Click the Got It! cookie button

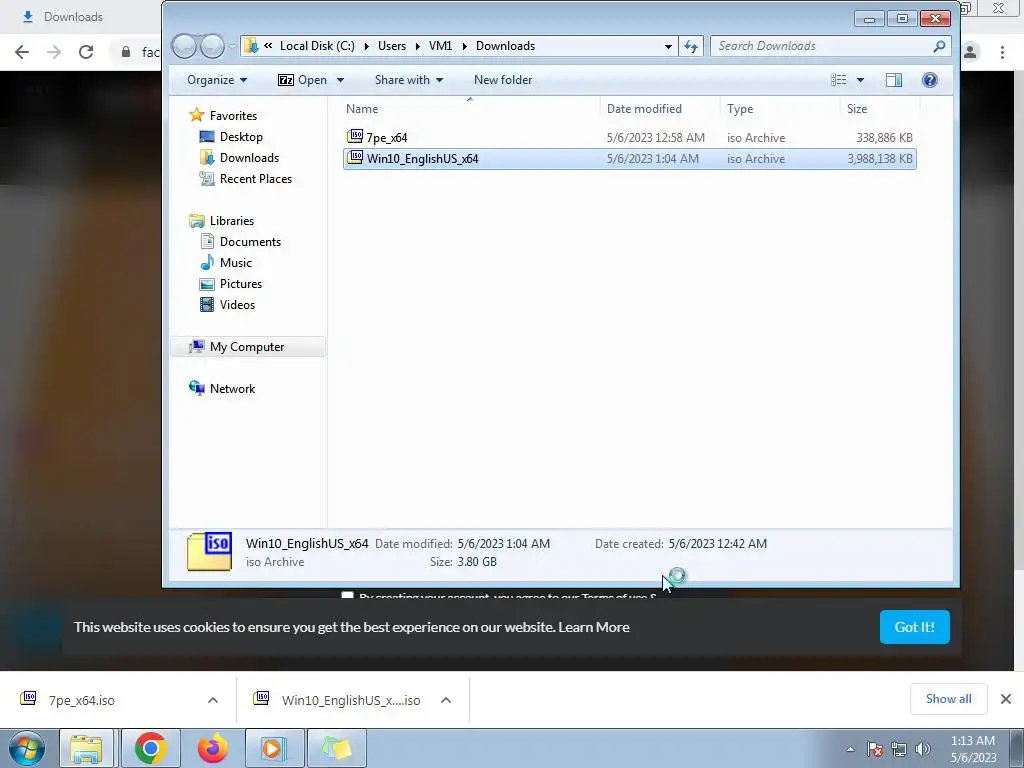[914, 627]
